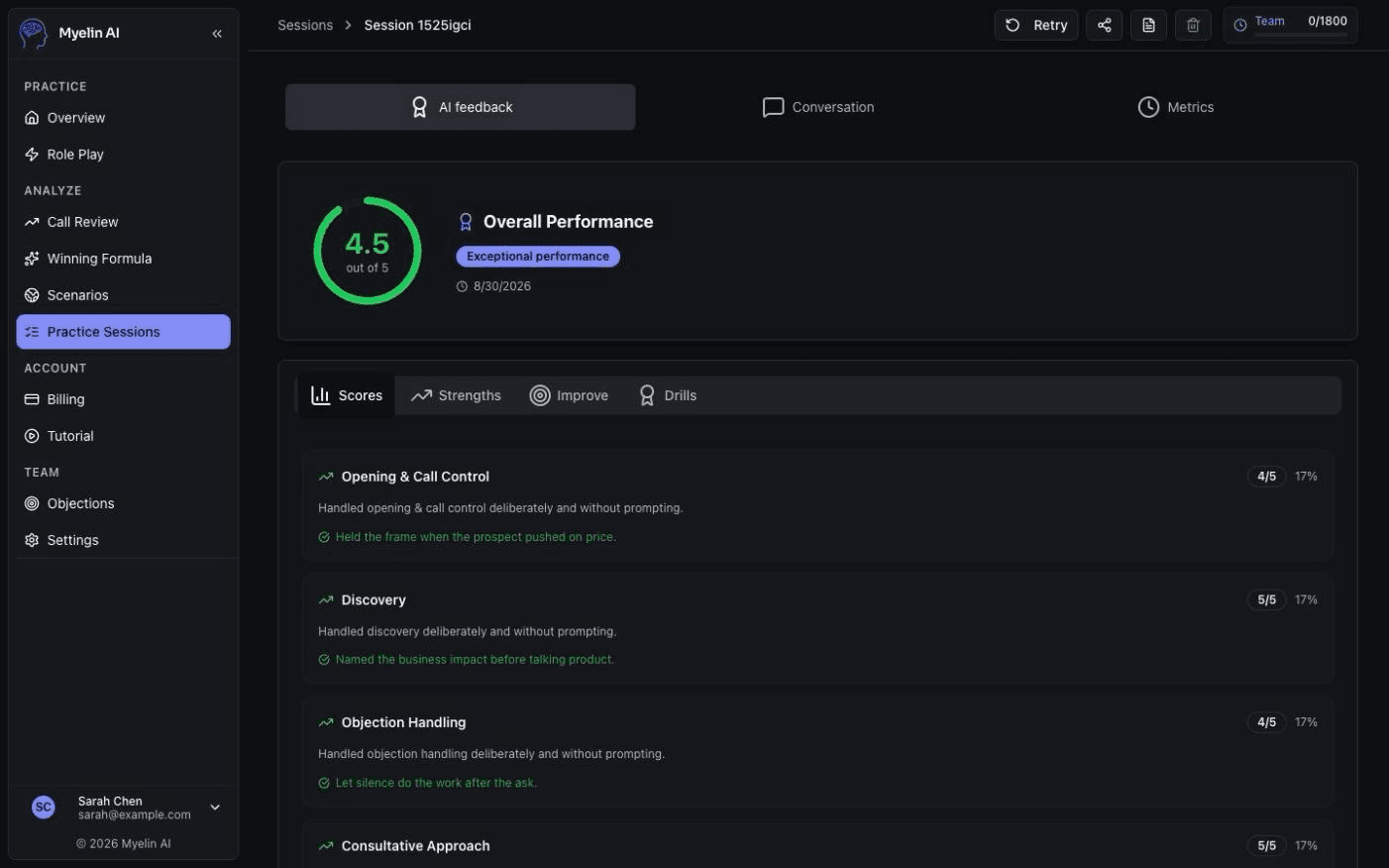This screenshot has height=868, width=1389.
Task: Select the Strengths tab
Action: (x=456, y=395)
